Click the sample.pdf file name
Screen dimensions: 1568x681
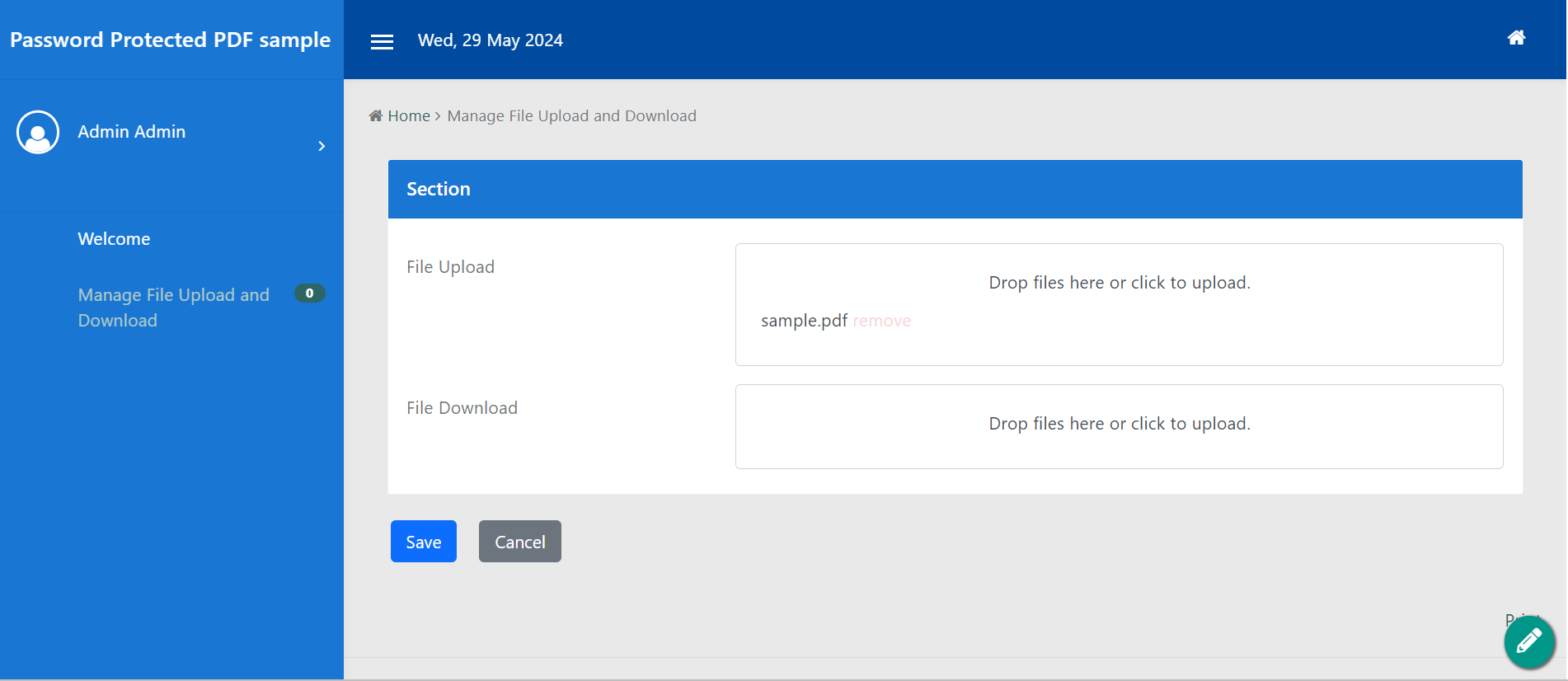coord(804,321)
